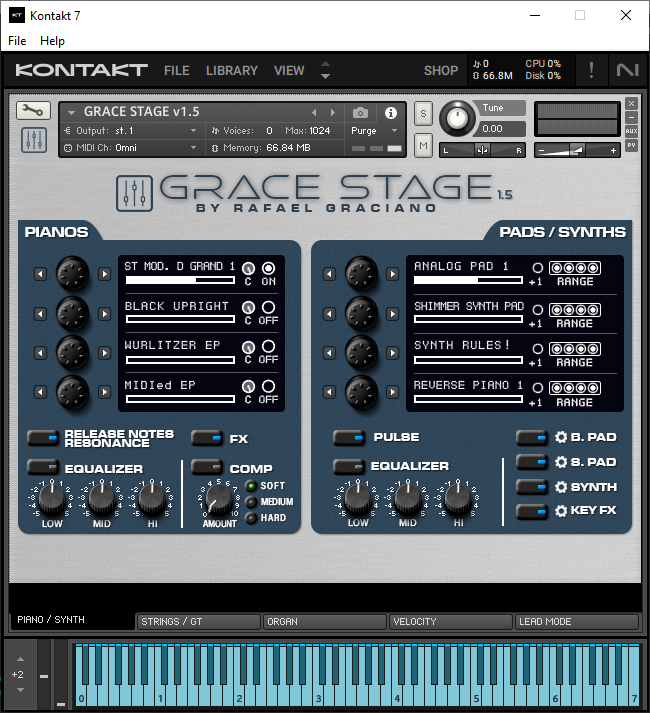Take a snapshot with the camera icon

360,113
